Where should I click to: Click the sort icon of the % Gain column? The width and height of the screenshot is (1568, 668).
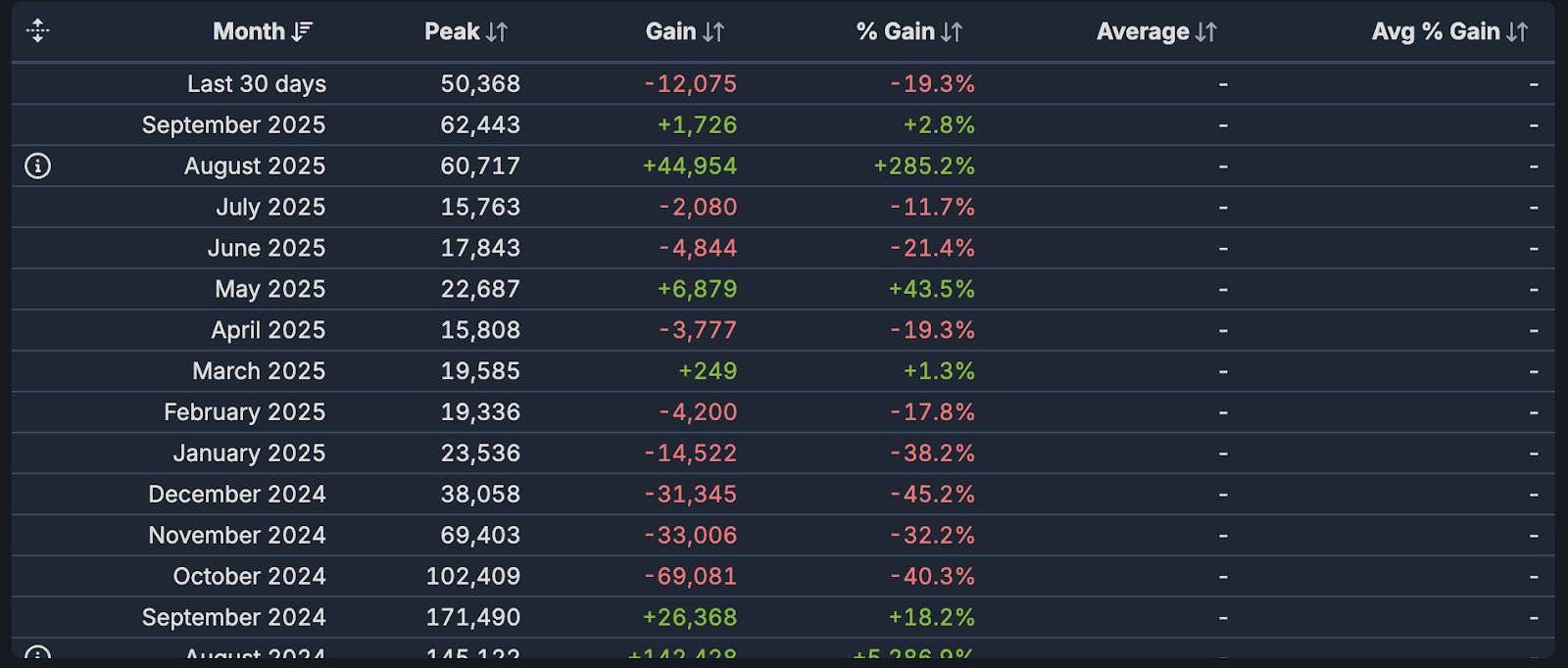[952, 32]
